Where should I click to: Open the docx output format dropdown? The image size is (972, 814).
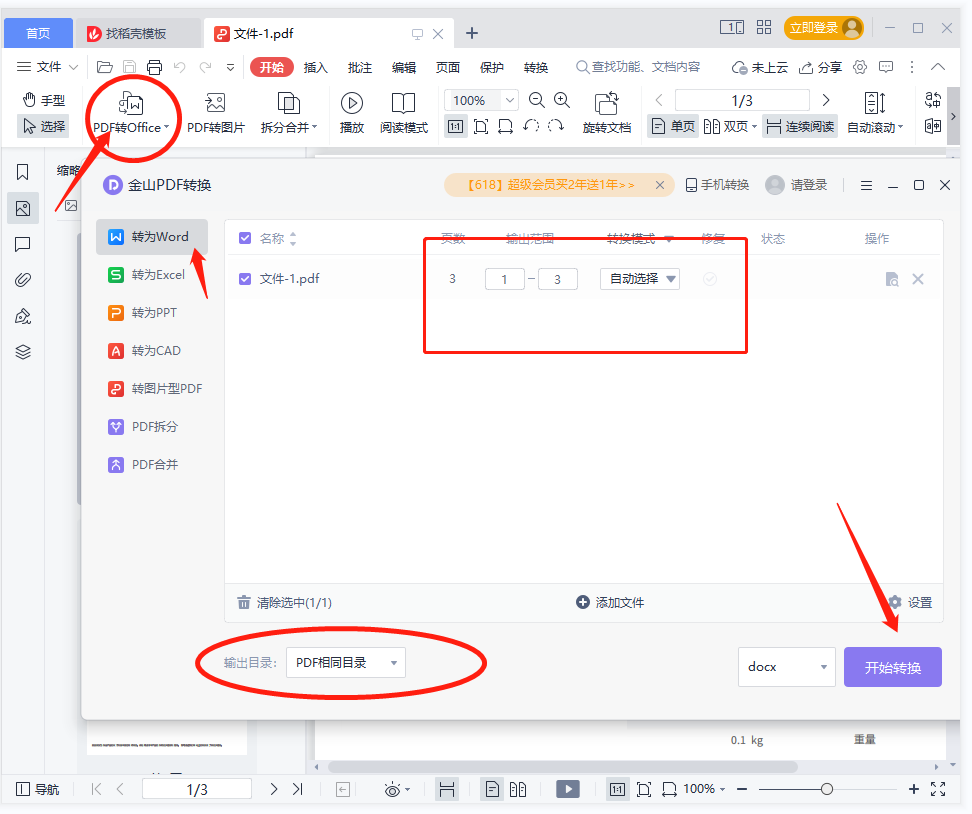click(x=787, y=667)
